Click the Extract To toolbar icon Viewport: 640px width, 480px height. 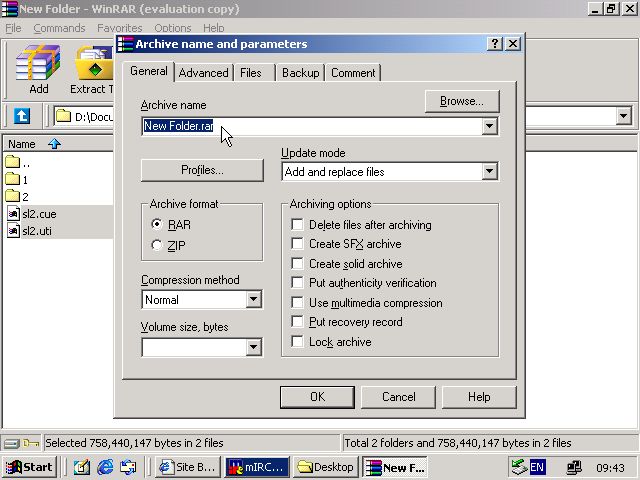point(93,69)
